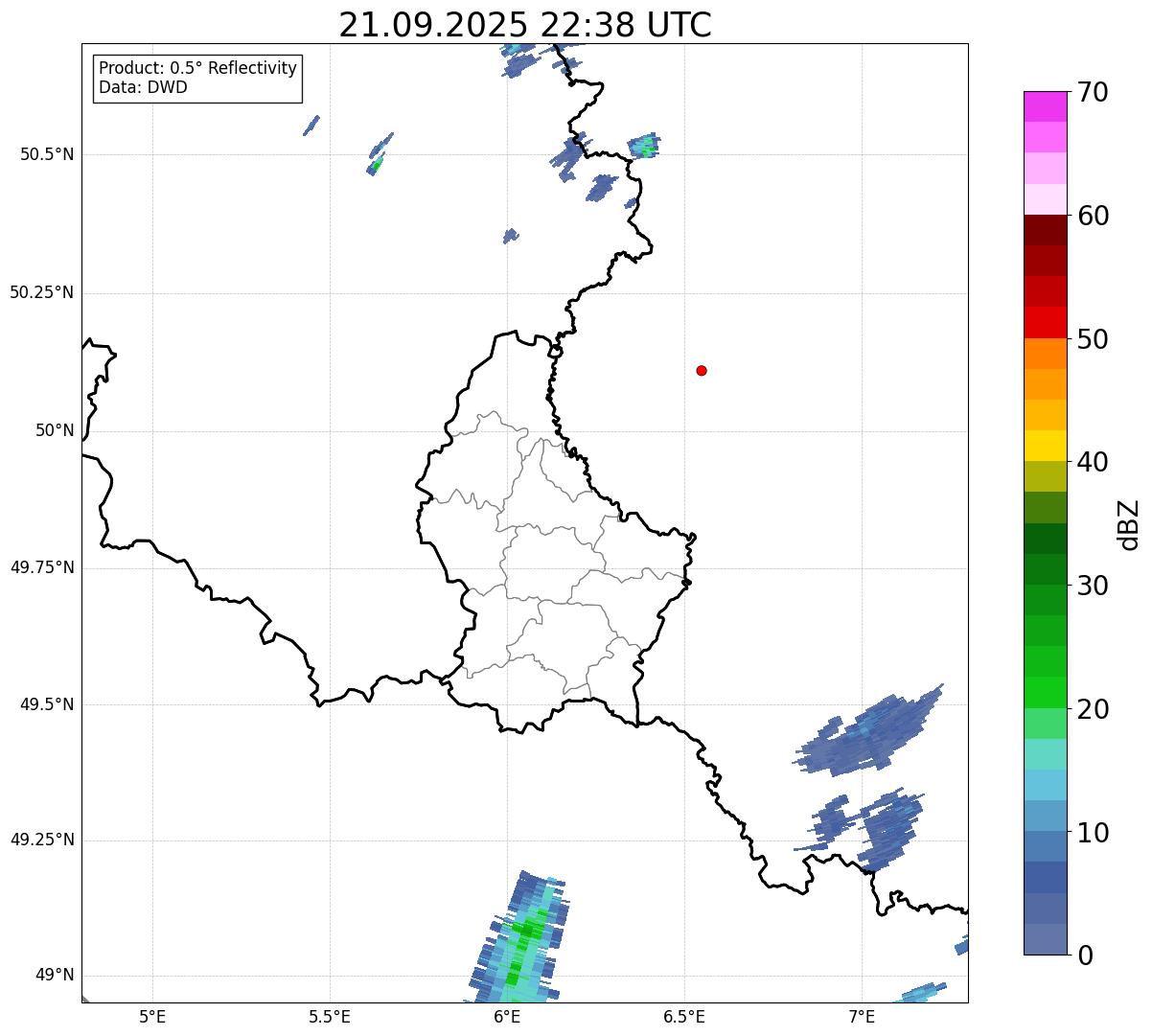
Task: Click the 'Data: DWD' legend text
Action: (143, 87)
